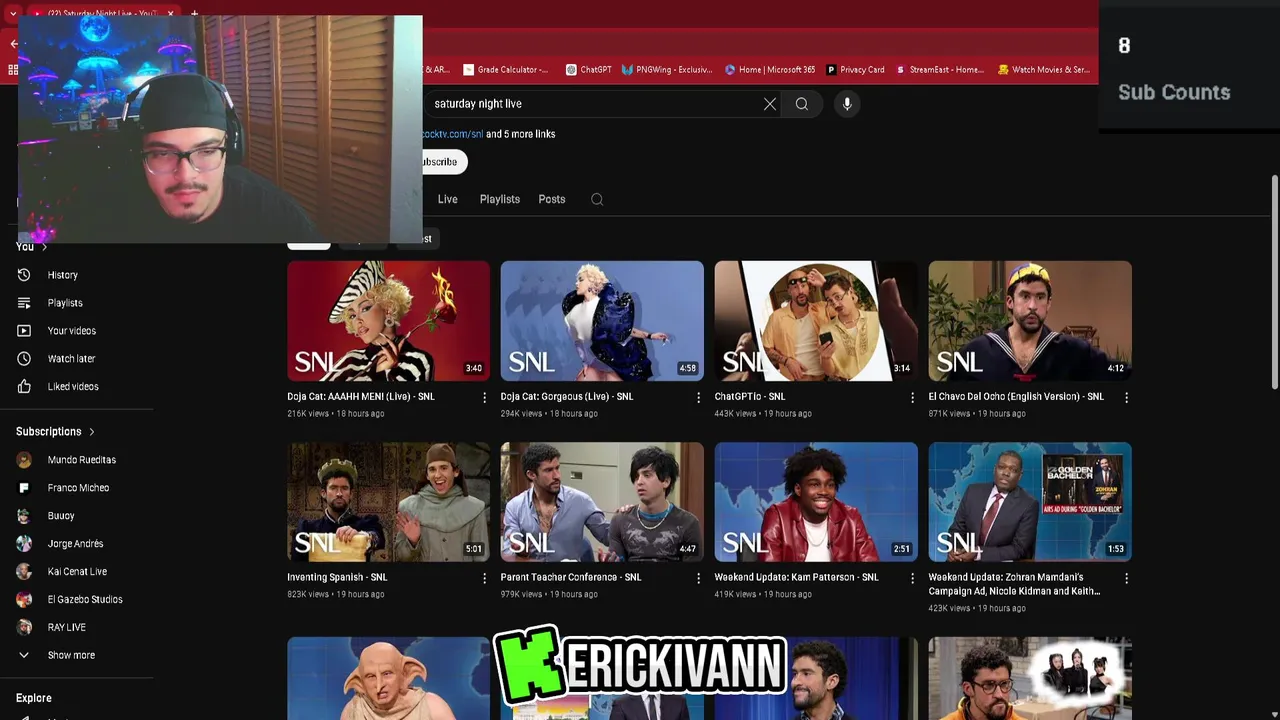Open options menu for Inventing Spanish video
The height and width of the screenshot is (720, 1280).
click(x=484, y=578)
